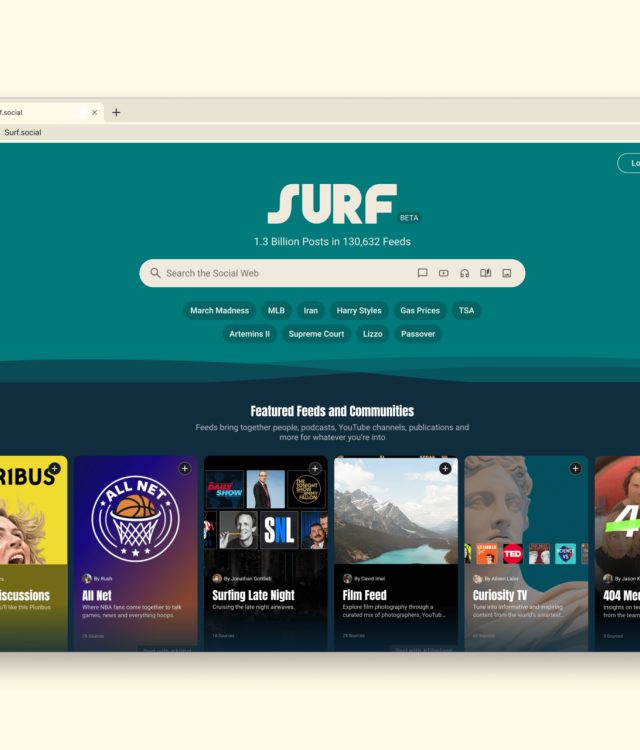Screen dimensions: 640x750
Task: Open the Curiosity TV feed title
Action: click(x=500, y=595)
